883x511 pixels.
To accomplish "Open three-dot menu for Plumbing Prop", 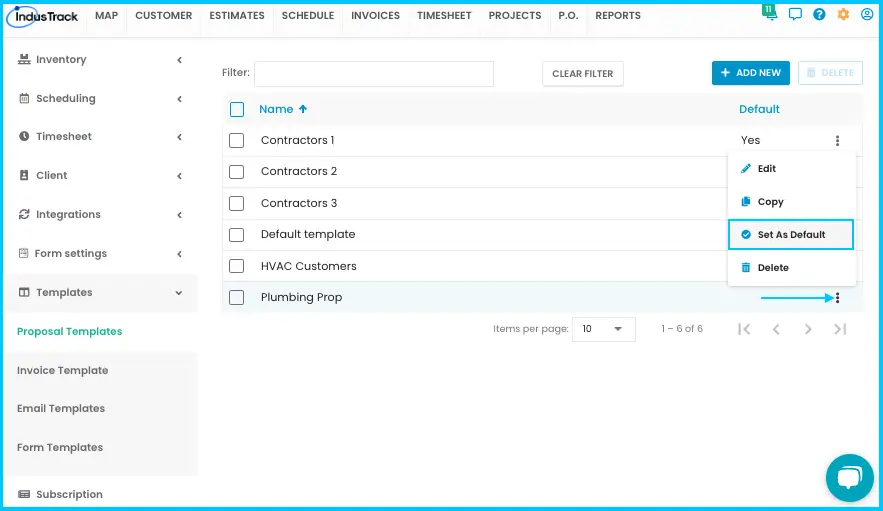I will click(837, 297).
